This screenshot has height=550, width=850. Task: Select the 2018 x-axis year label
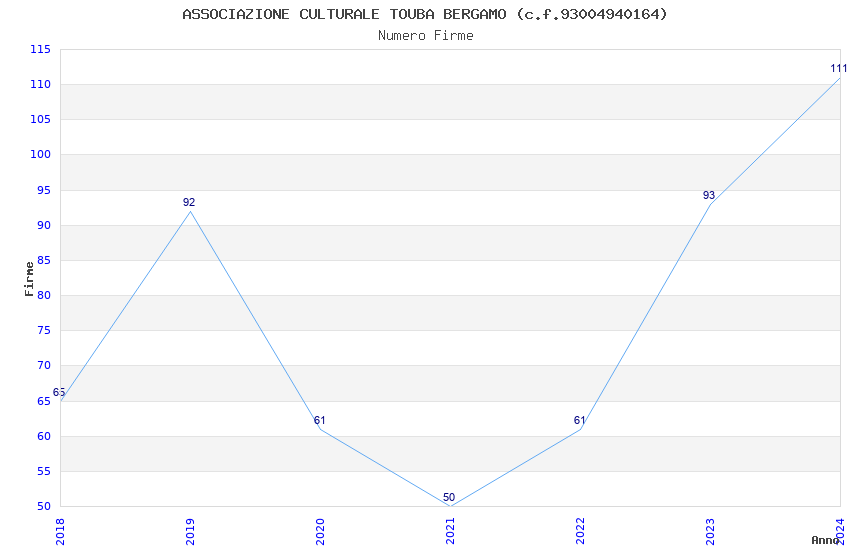click(60, 532)
